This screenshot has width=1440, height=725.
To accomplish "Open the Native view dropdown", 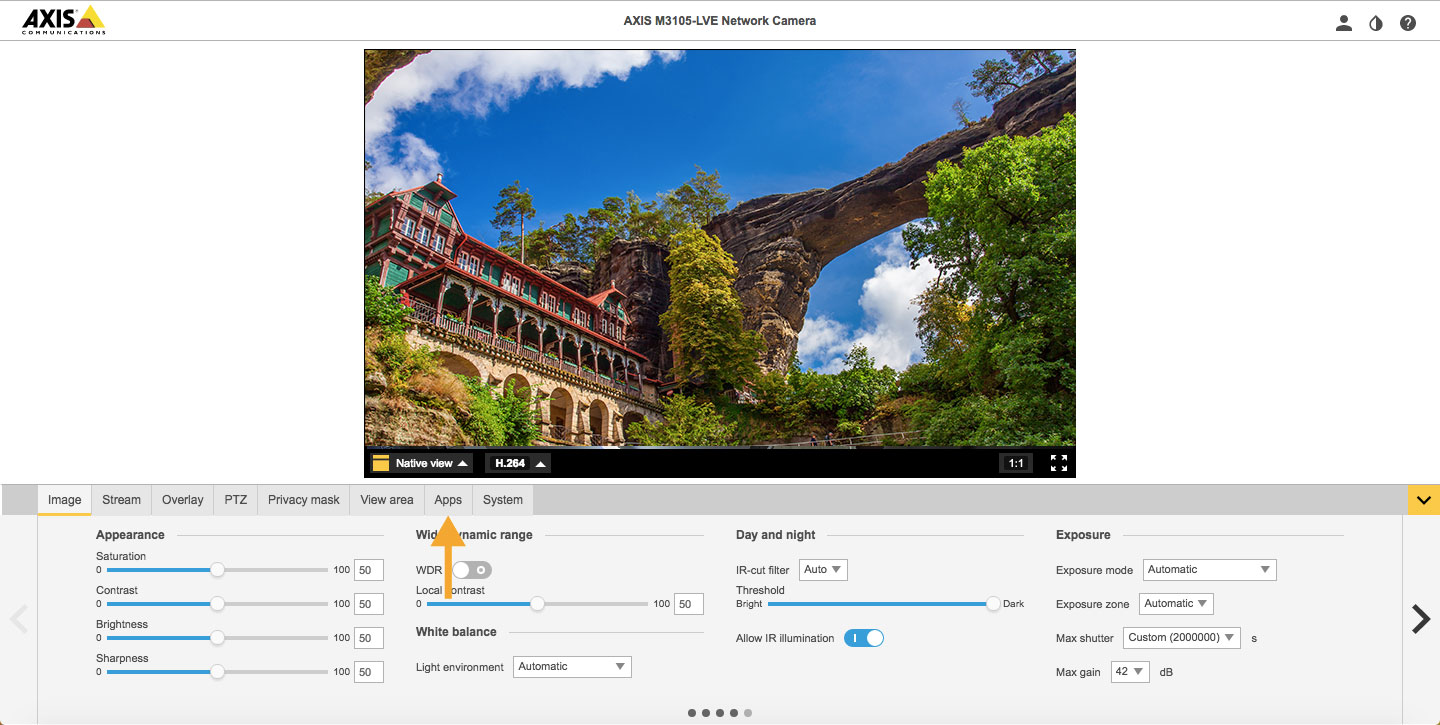I will 421,463.
